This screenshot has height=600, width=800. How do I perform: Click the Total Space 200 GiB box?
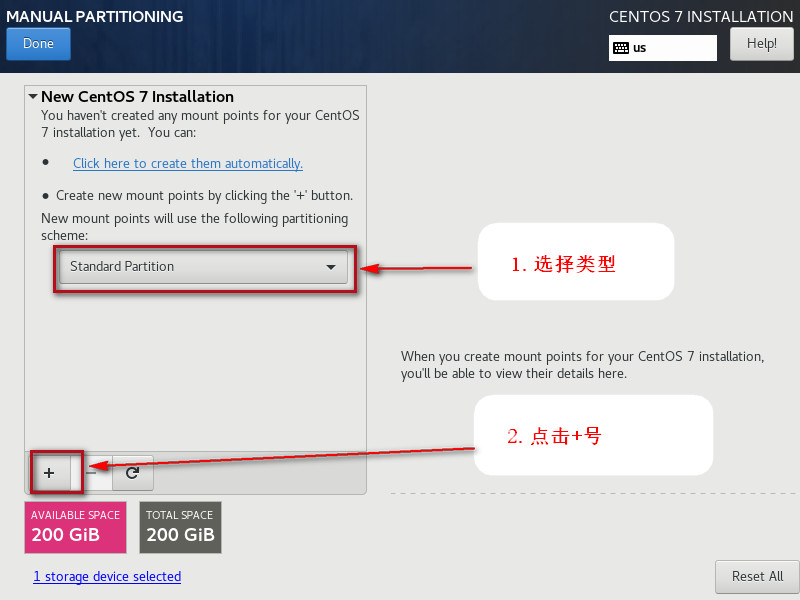click(x=181, y=527)
